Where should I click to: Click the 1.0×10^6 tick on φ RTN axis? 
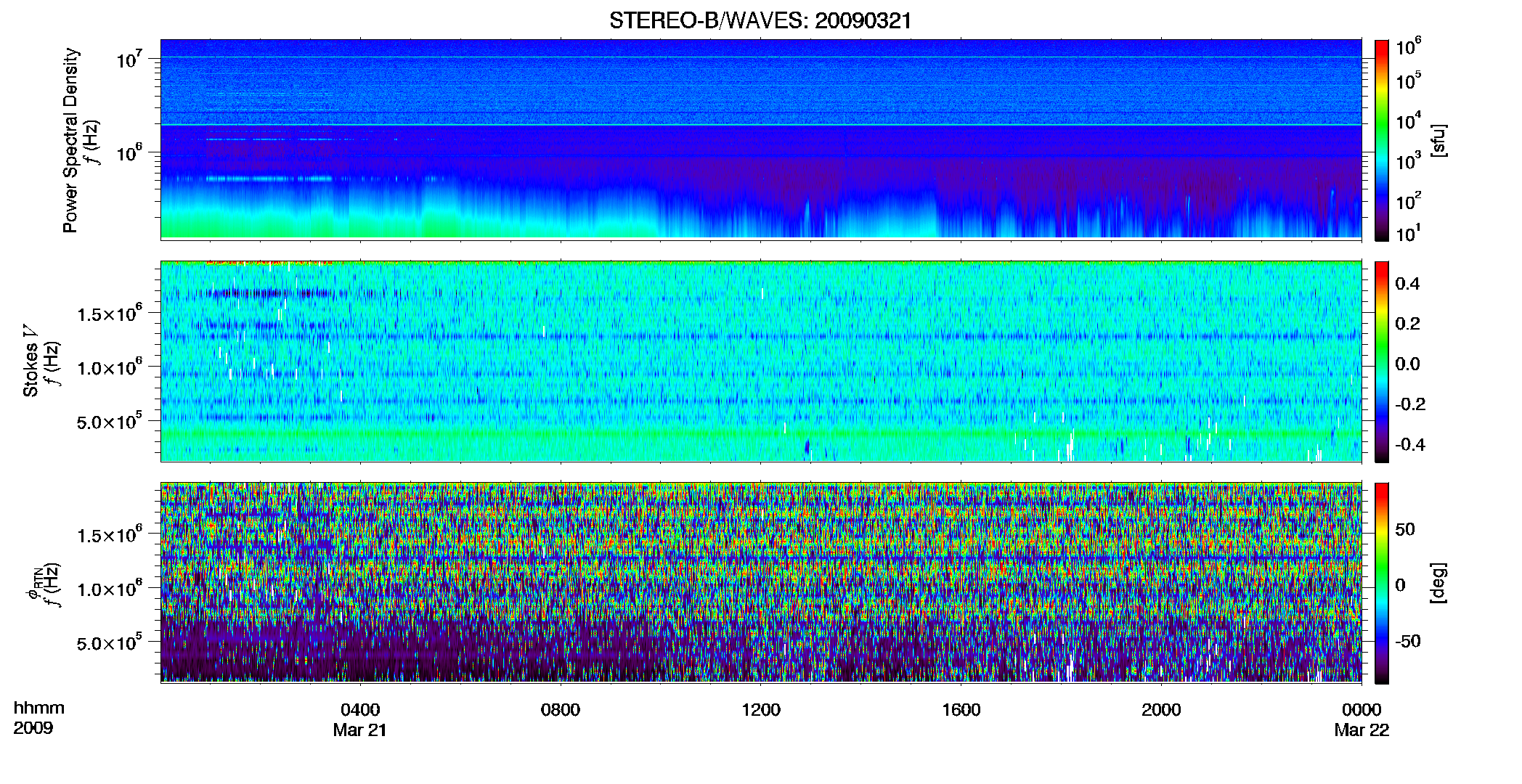coord(110,589)
